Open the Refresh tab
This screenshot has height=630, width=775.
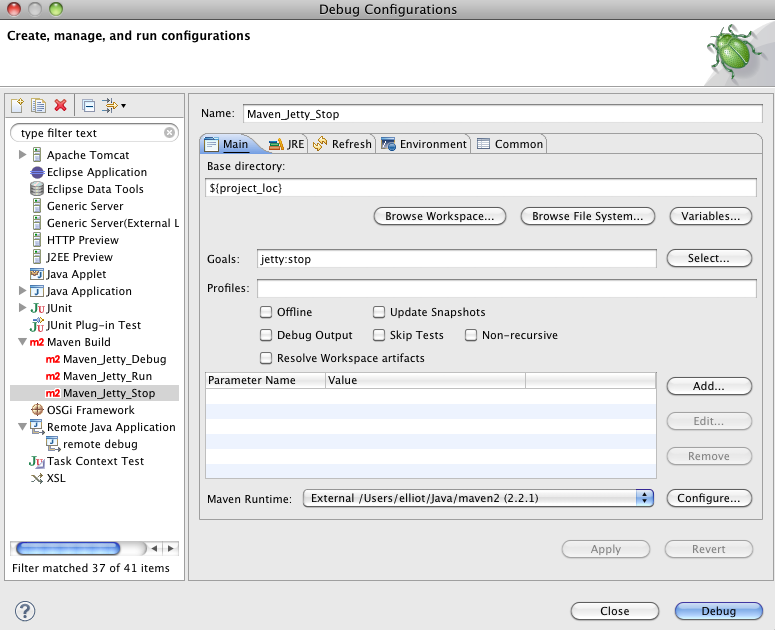(x=343, y=144)
